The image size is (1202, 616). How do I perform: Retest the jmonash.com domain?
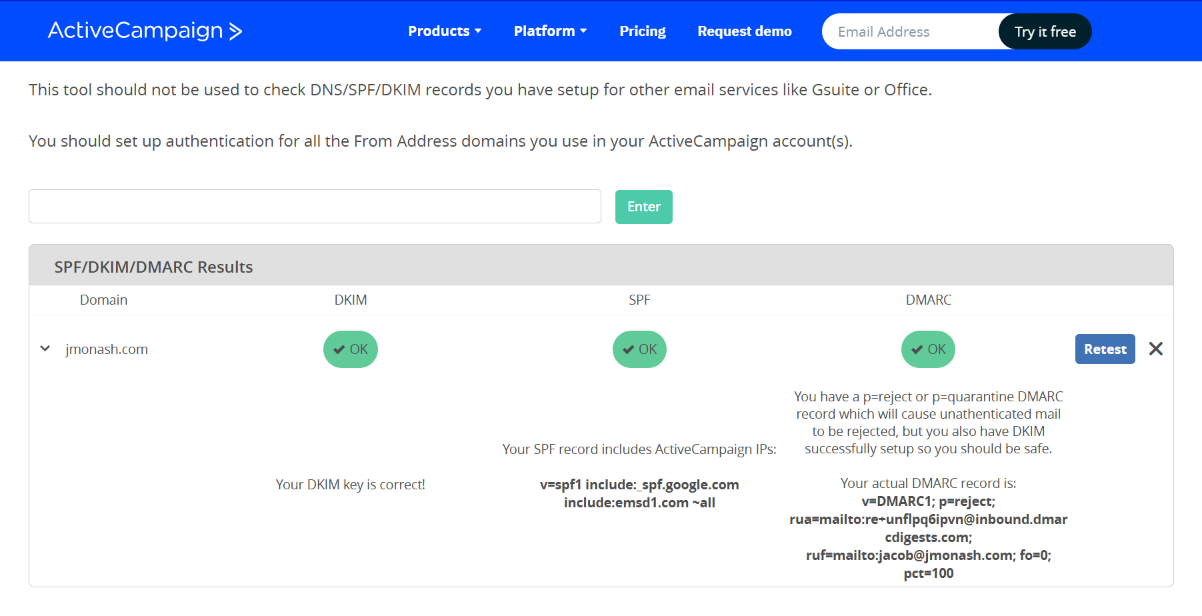[x=1105, y=349]
